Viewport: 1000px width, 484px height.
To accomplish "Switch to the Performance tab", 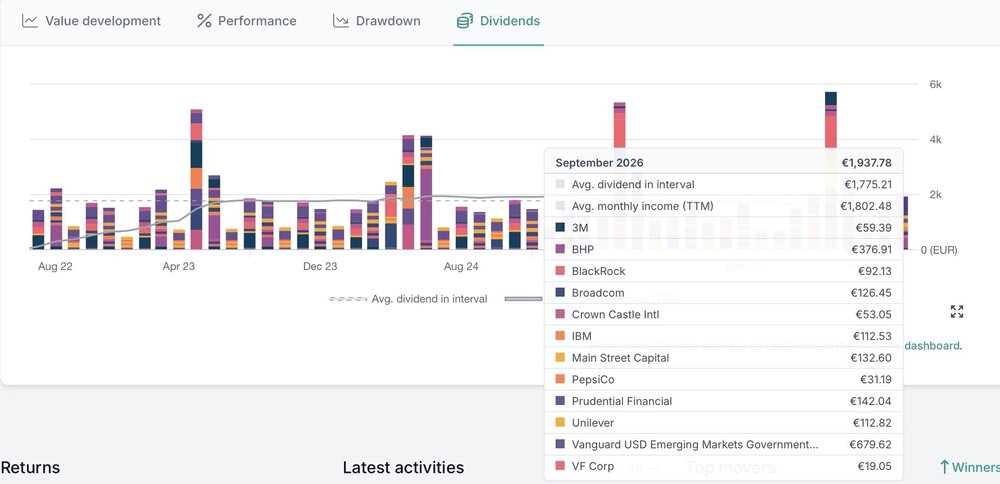I will [x=246, y=21].
